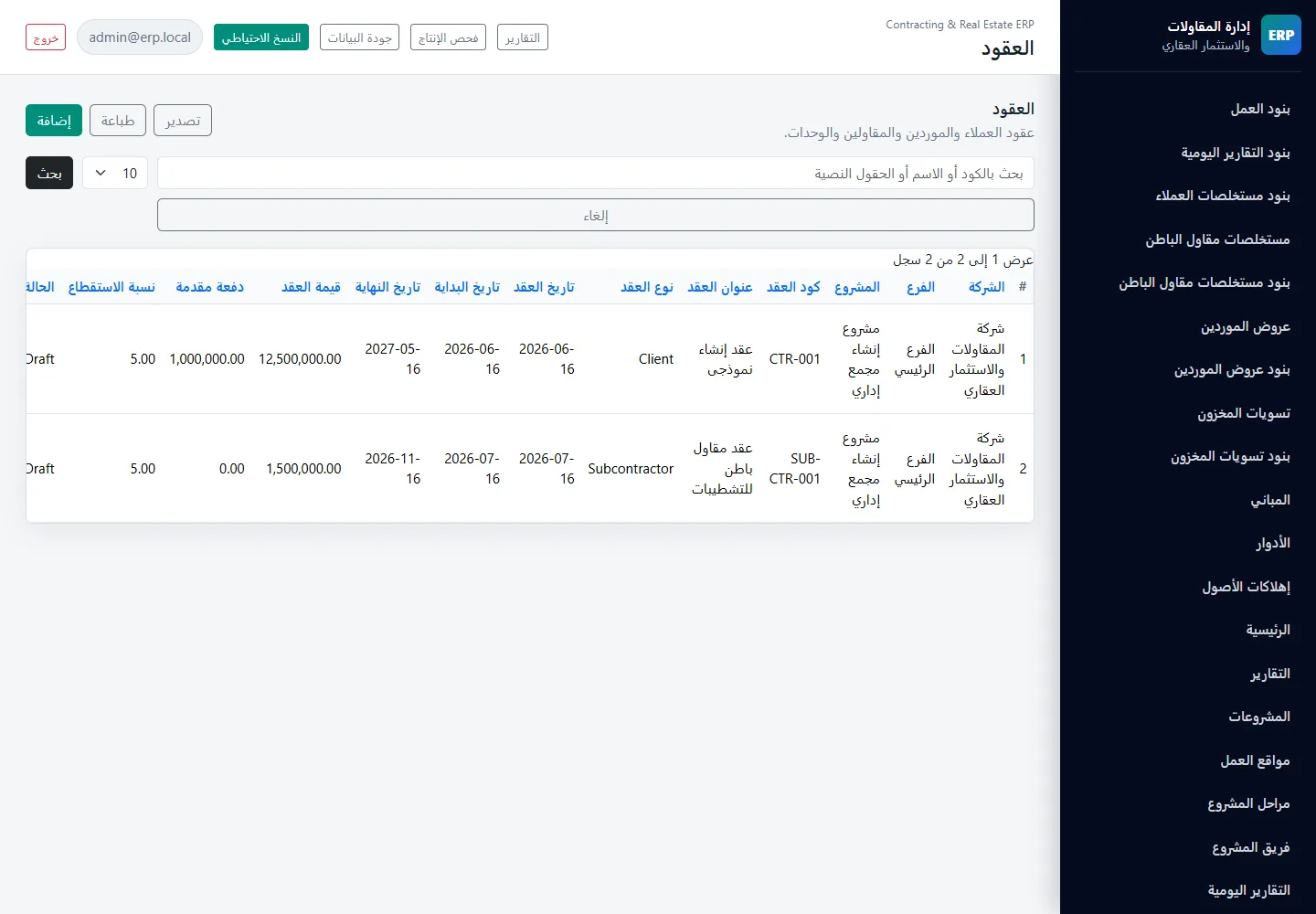Open إهلاكات الأصول in sidebar

pos(1246,587)
